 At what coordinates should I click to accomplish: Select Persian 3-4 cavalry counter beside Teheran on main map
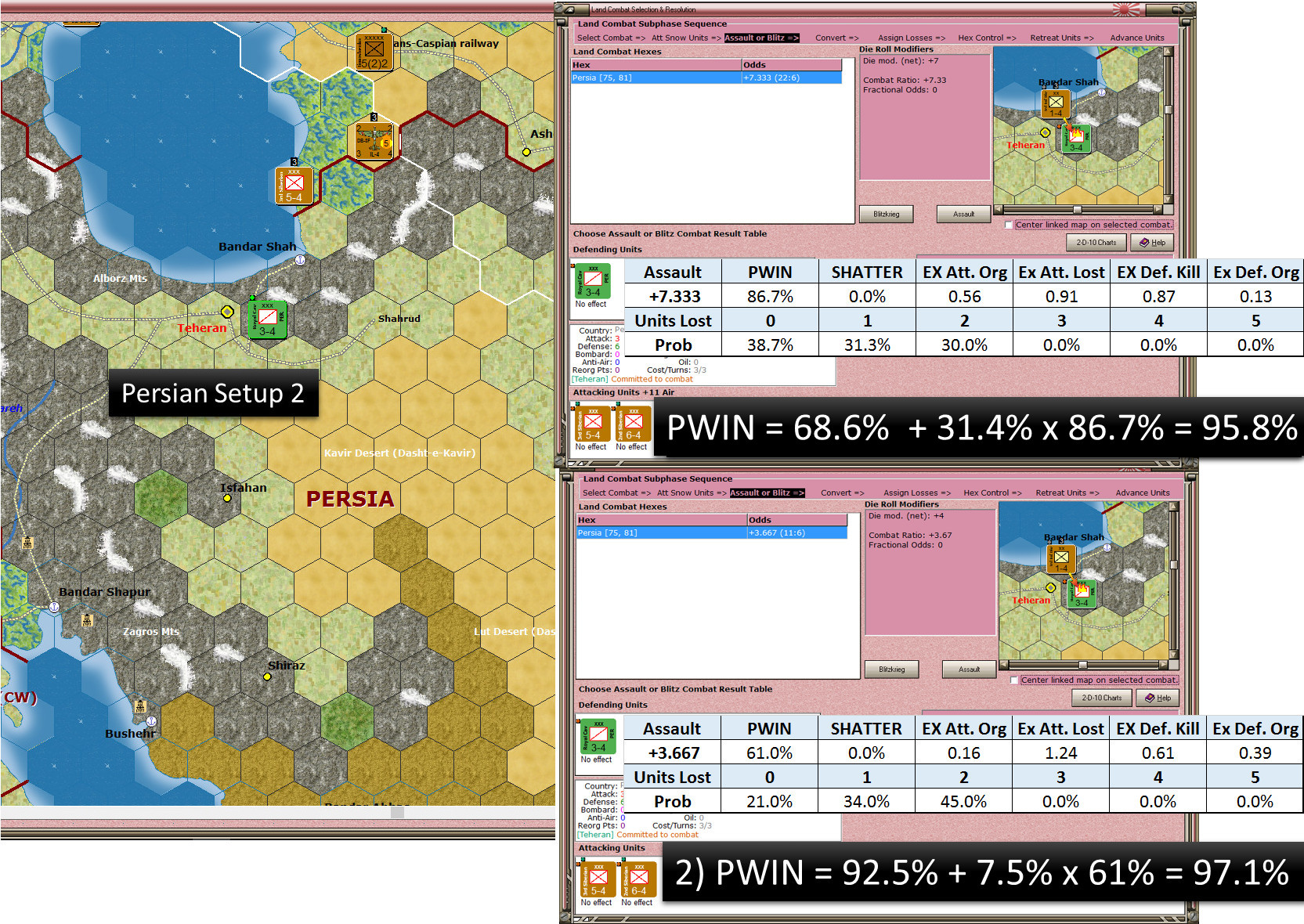pyautogui.click(x=268, y=319)
